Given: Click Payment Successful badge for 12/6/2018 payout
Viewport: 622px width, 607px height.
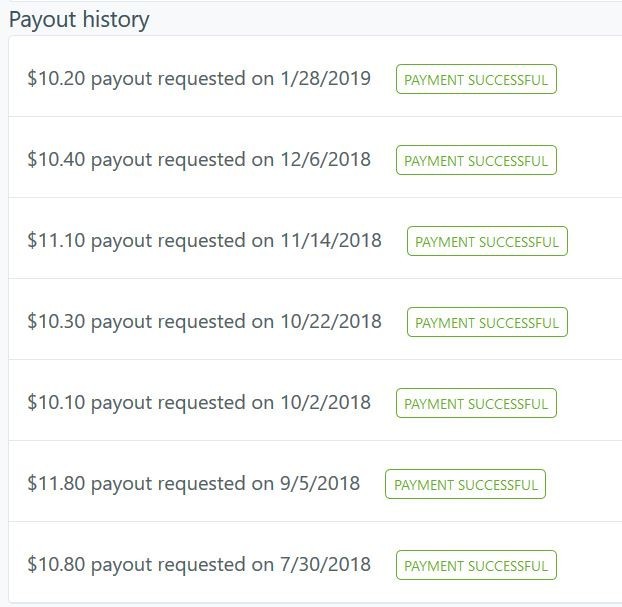Looking at the screenshot, I should click(476, 160).
